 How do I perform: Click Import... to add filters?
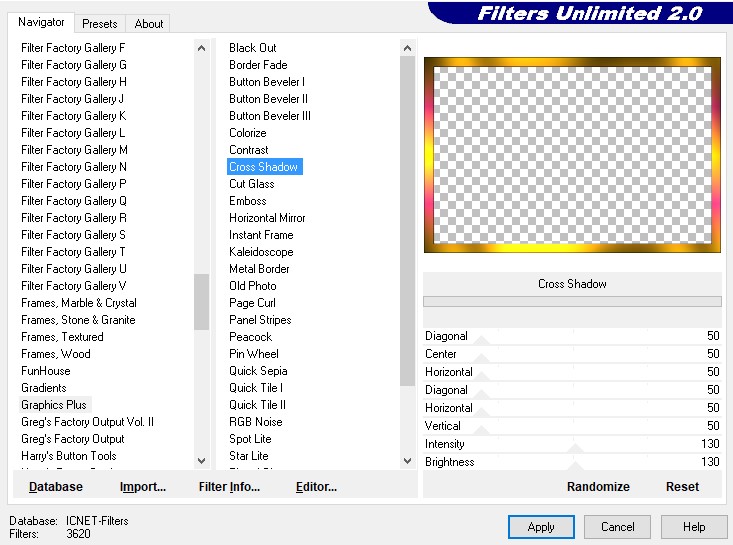143,487
